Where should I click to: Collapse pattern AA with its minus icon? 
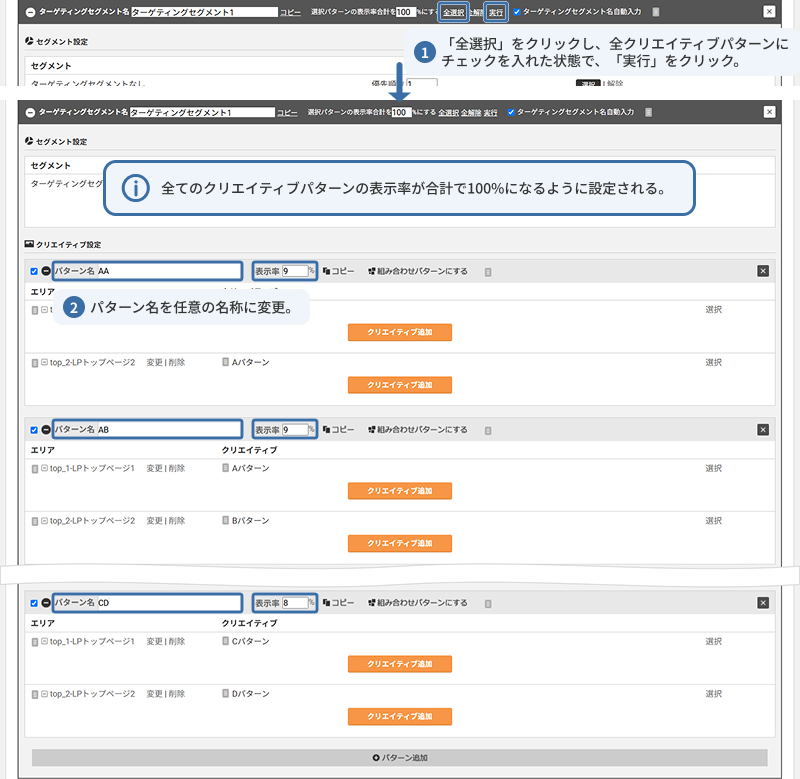click(x=46, y=271)
